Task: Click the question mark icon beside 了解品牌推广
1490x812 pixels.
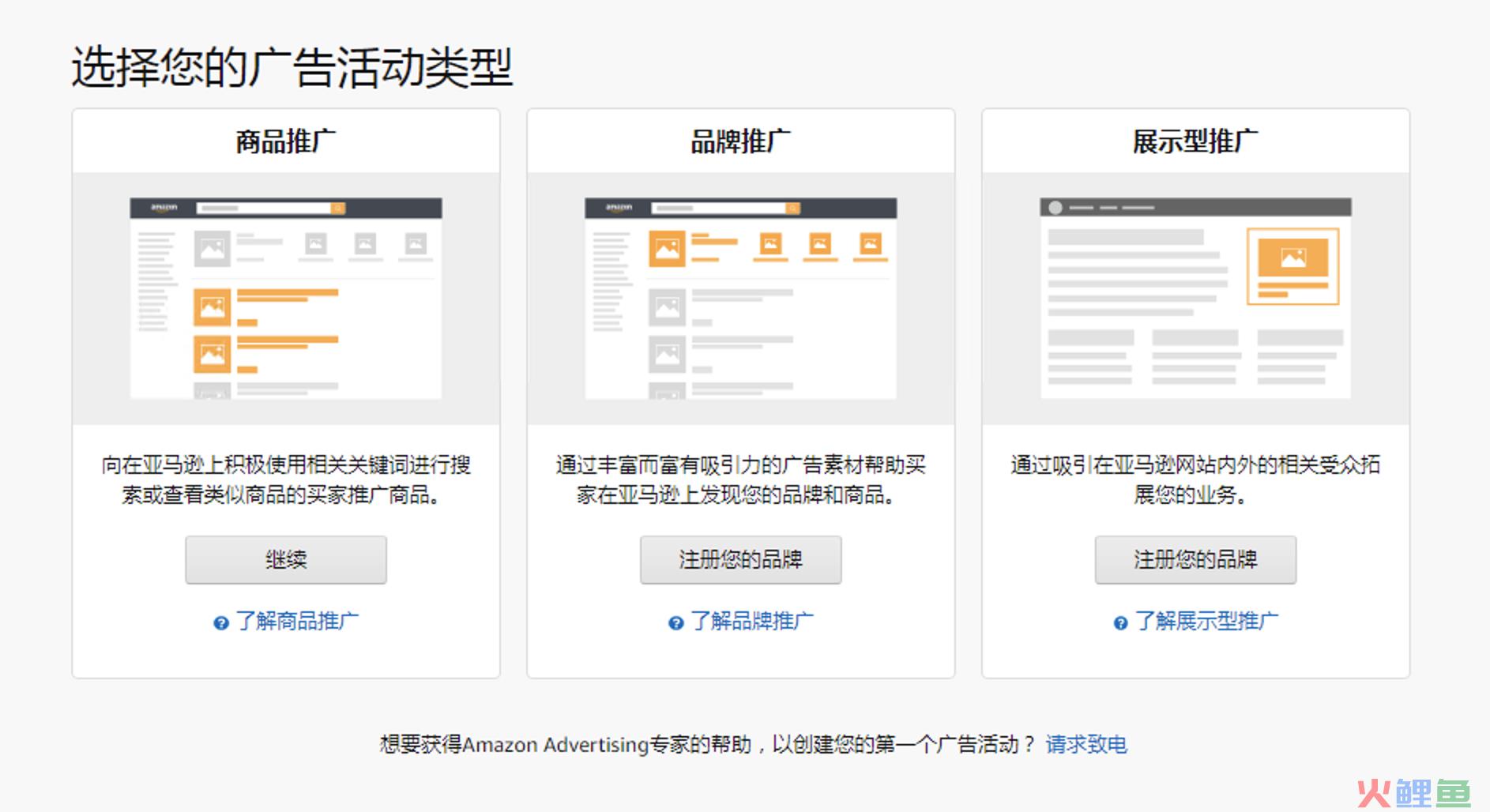Action: coord(675,623)
